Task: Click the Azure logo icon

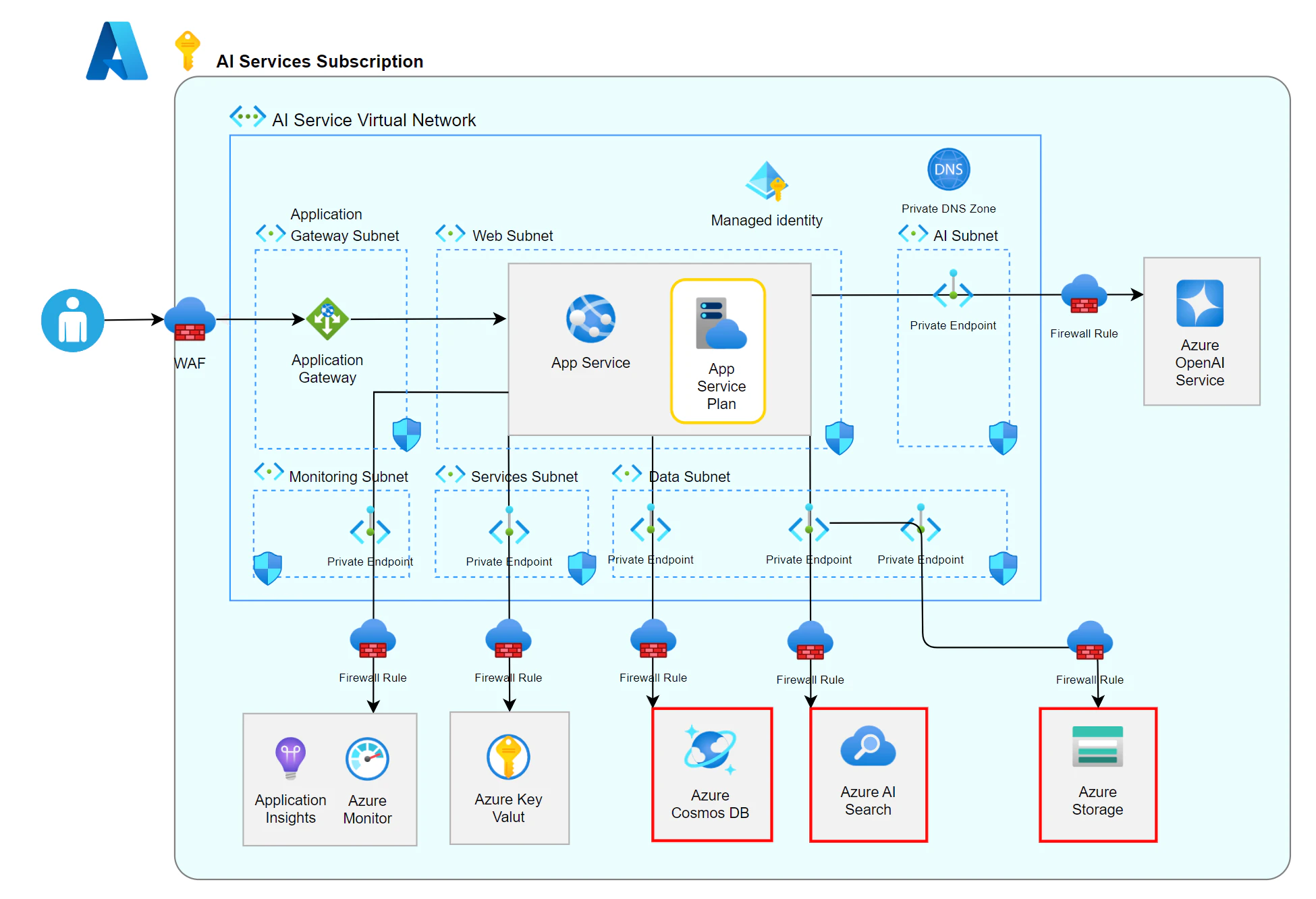Action: [x=117, y=51]
